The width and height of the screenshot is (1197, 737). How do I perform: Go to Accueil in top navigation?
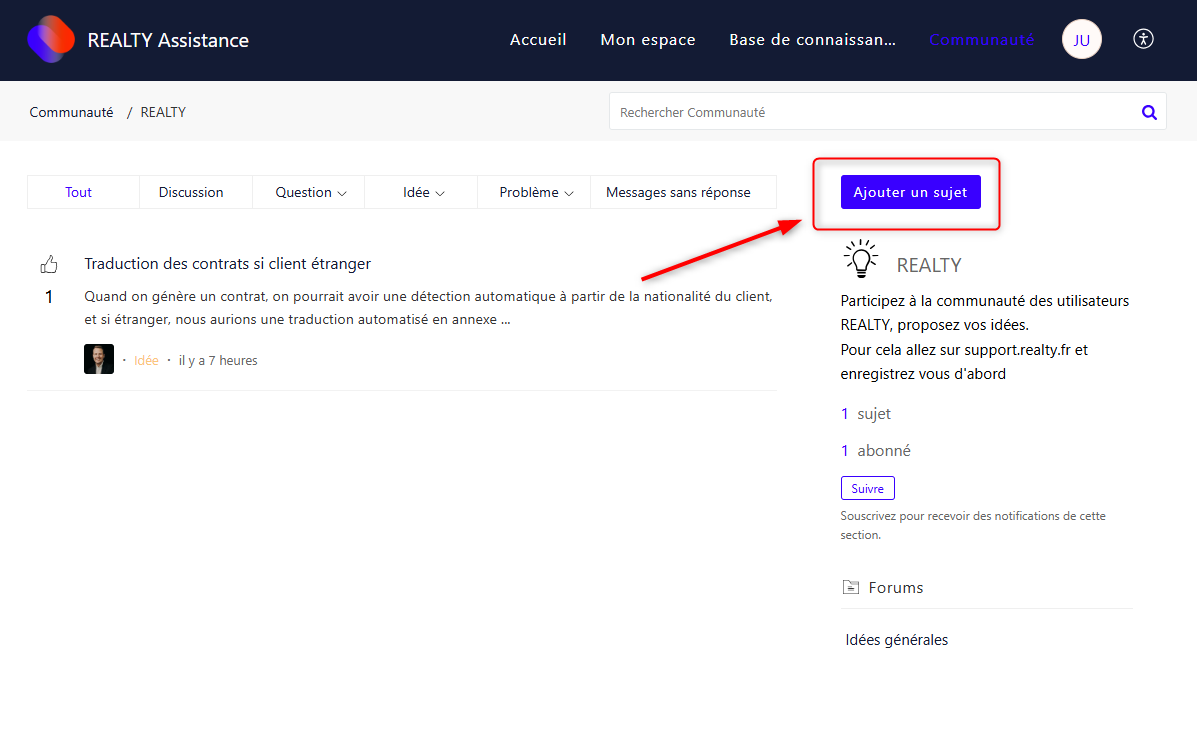click(538, 40)
